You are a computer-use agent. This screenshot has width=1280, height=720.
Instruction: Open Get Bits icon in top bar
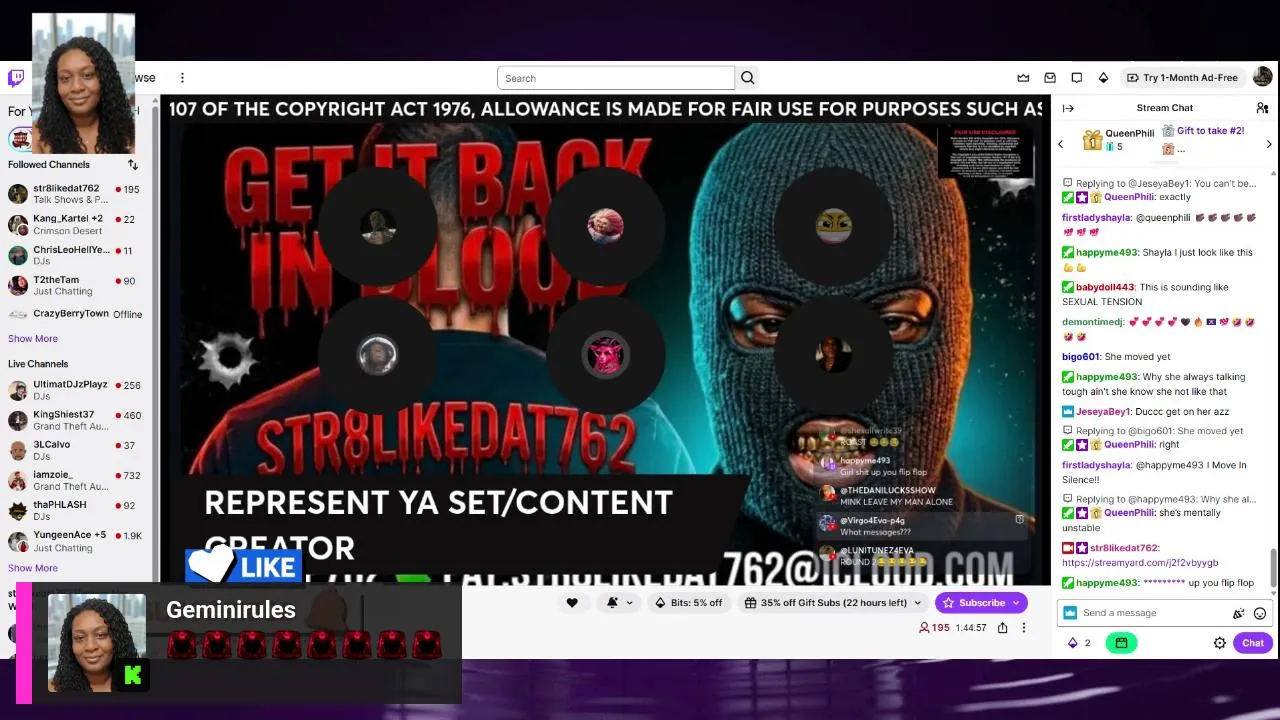[1103, 78]
